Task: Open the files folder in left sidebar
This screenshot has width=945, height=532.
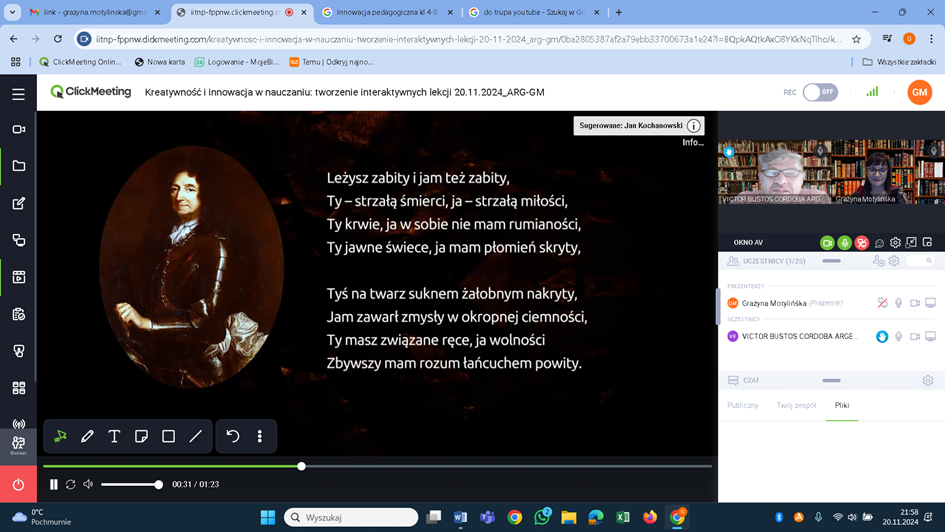Action: pyautogui.click(x=19, y=166)
